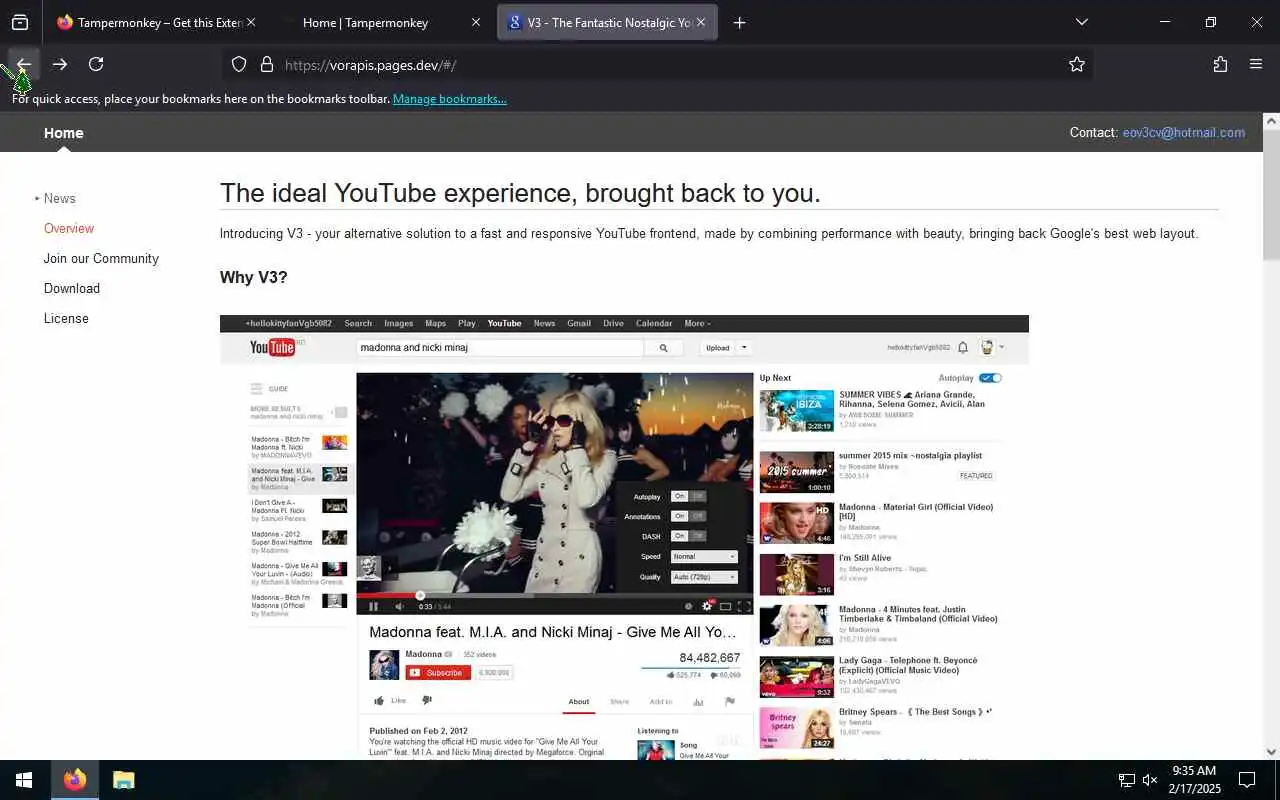This screenshot has height=800, width=1280.
Task: Open the tracking protection shield panel
Action: tap(239, 65)
